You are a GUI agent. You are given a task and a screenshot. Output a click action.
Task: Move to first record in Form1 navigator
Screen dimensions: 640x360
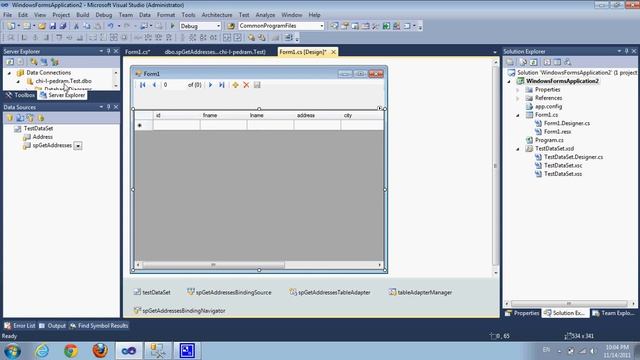142,85
